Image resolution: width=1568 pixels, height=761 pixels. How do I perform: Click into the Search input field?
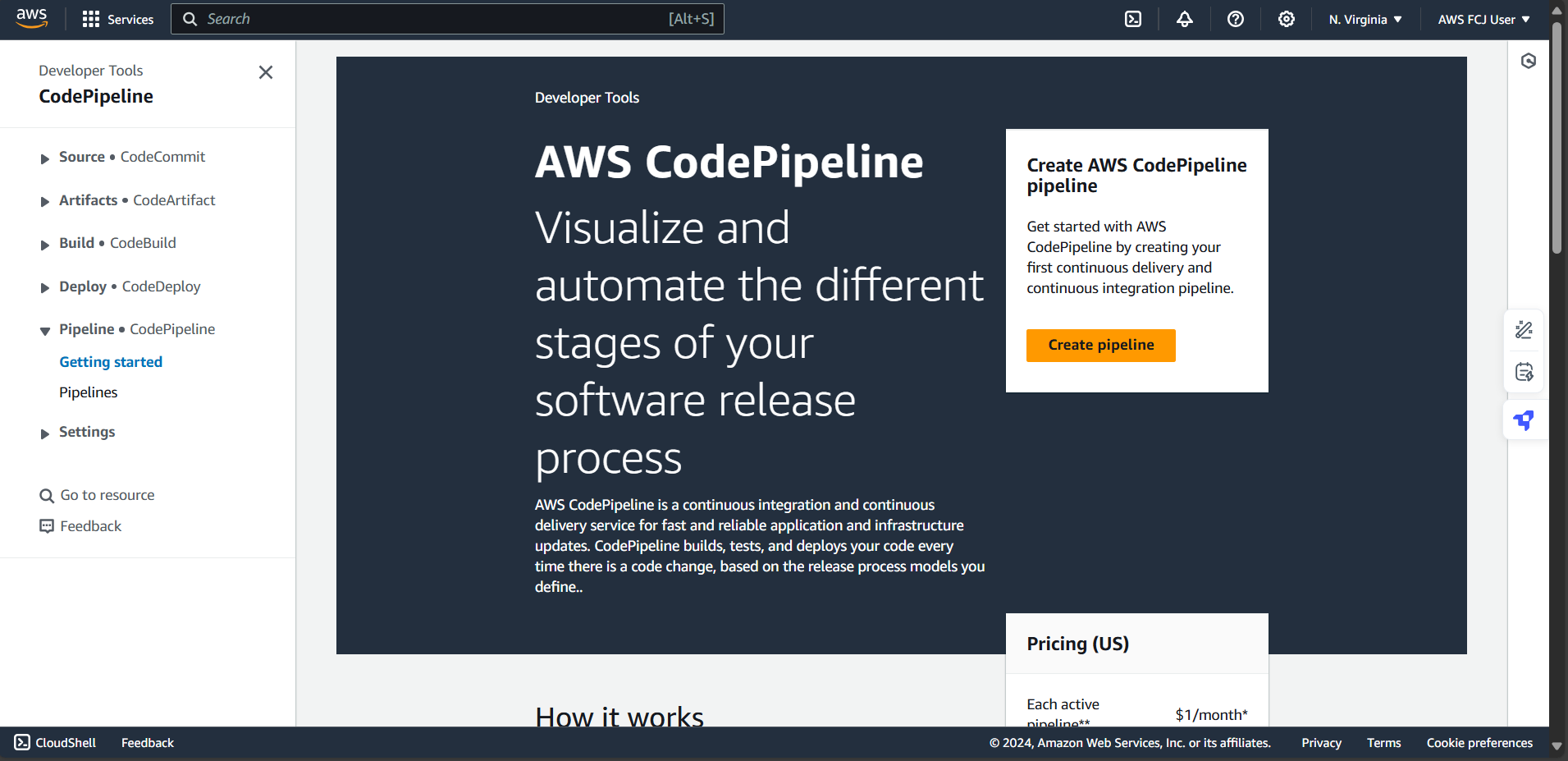447,19
